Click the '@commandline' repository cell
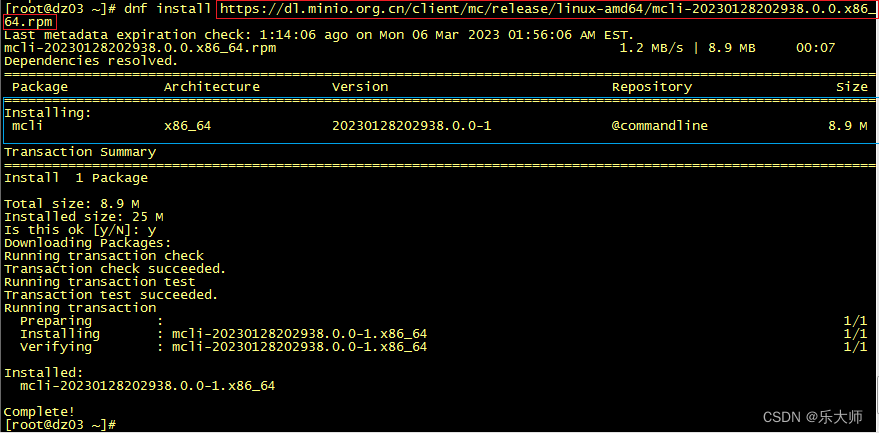 pyautogui.click(x=659, y=126)
